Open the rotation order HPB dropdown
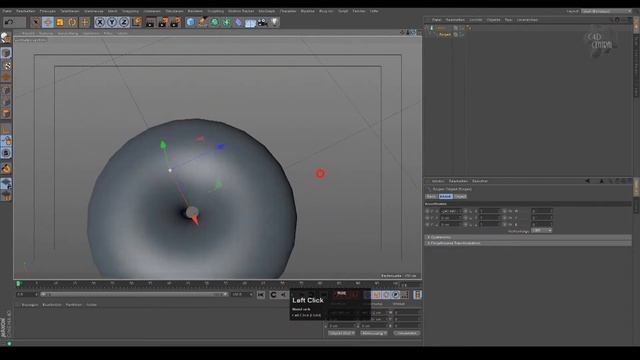640x360 pixels. 542,231
